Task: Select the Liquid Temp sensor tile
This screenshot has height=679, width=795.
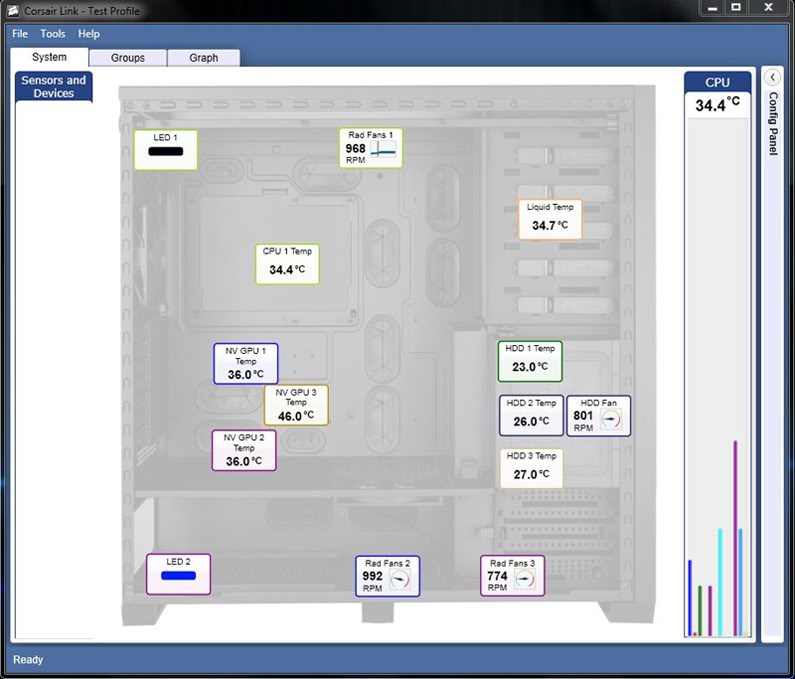Action: point(550,219)
